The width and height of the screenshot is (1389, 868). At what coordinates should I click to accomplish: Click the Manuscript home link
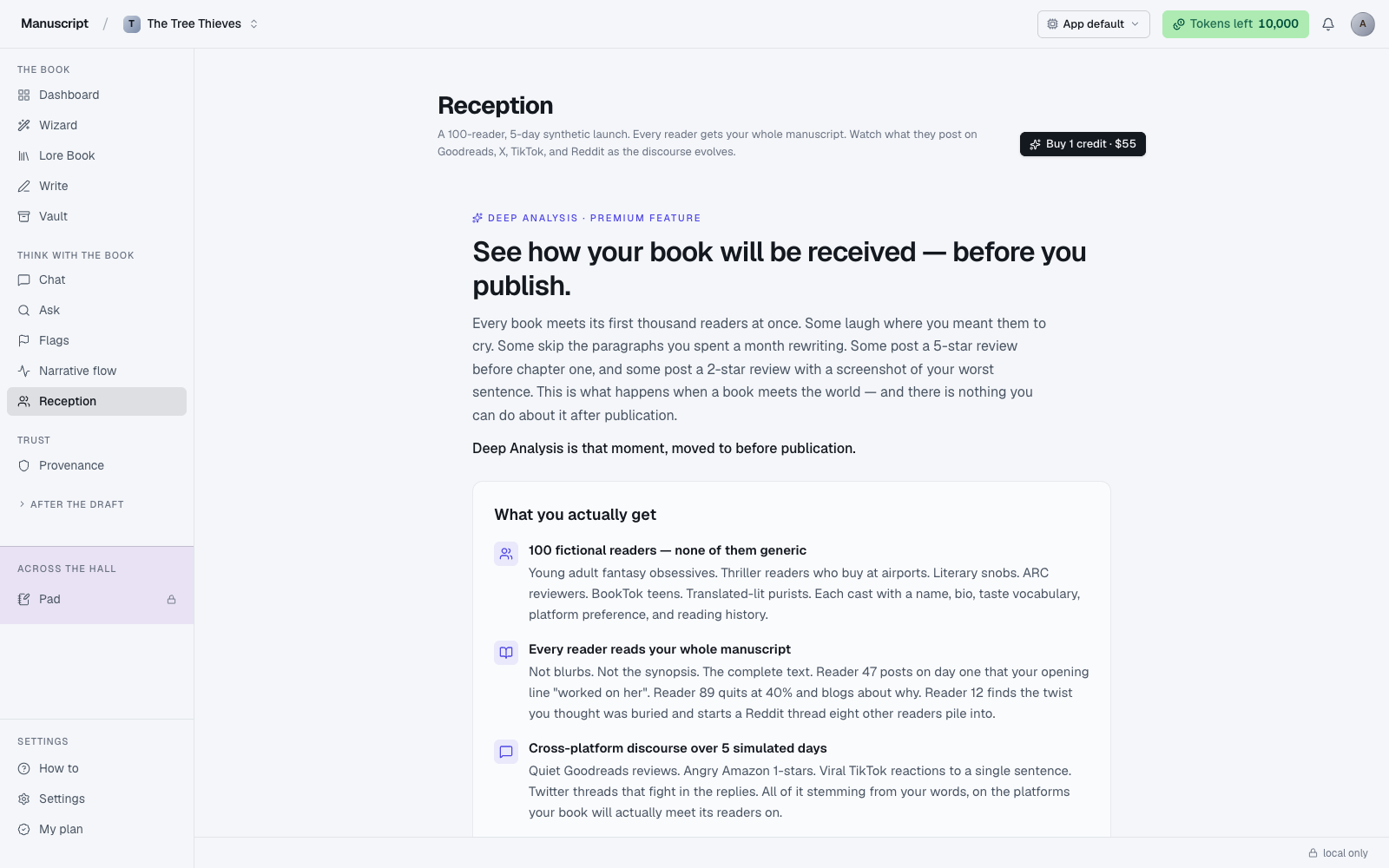pyautogui.click(x=55, y=23)
